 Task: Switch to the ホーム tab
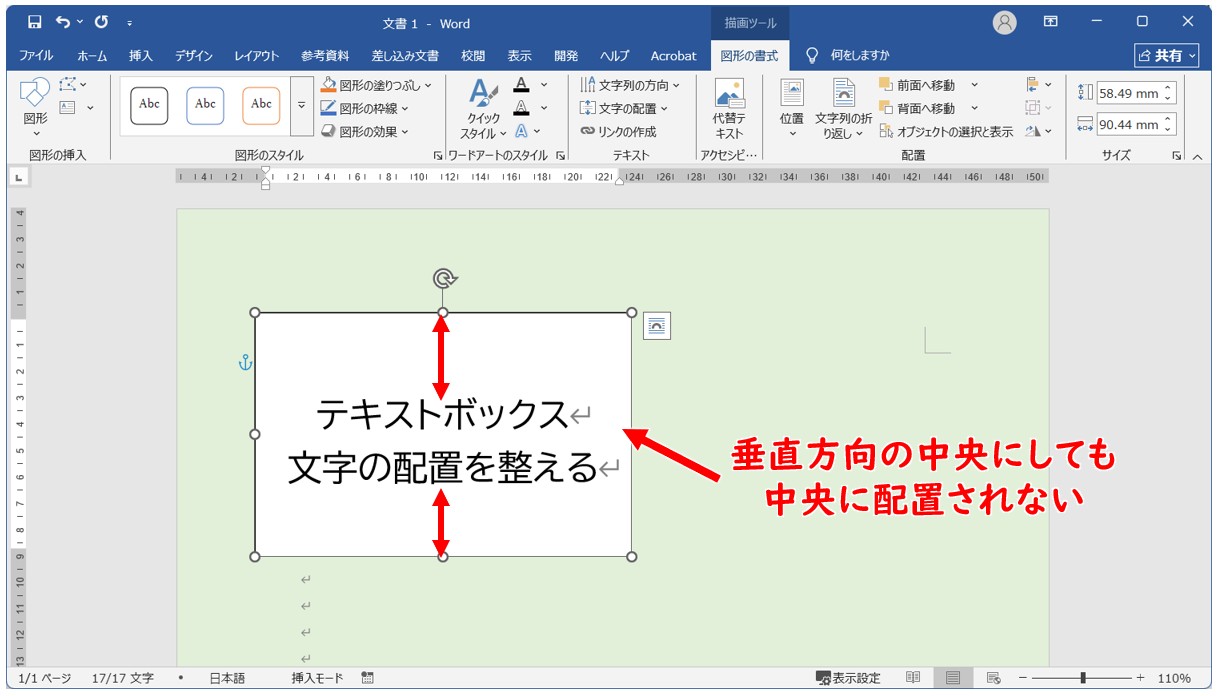point(92,56)
